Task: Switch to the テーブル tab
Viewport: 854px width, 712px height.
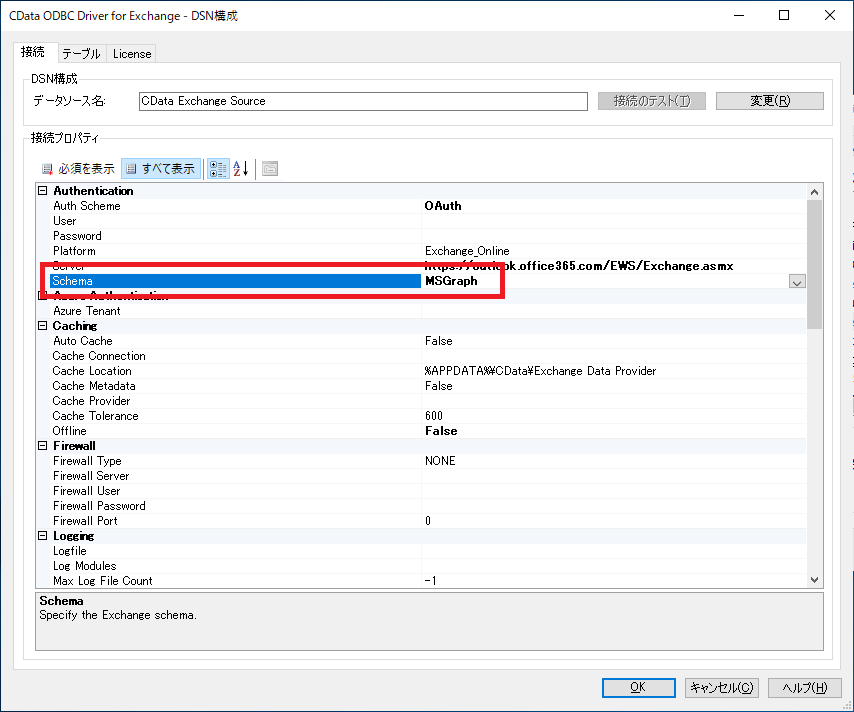Action: pos(82,54)
